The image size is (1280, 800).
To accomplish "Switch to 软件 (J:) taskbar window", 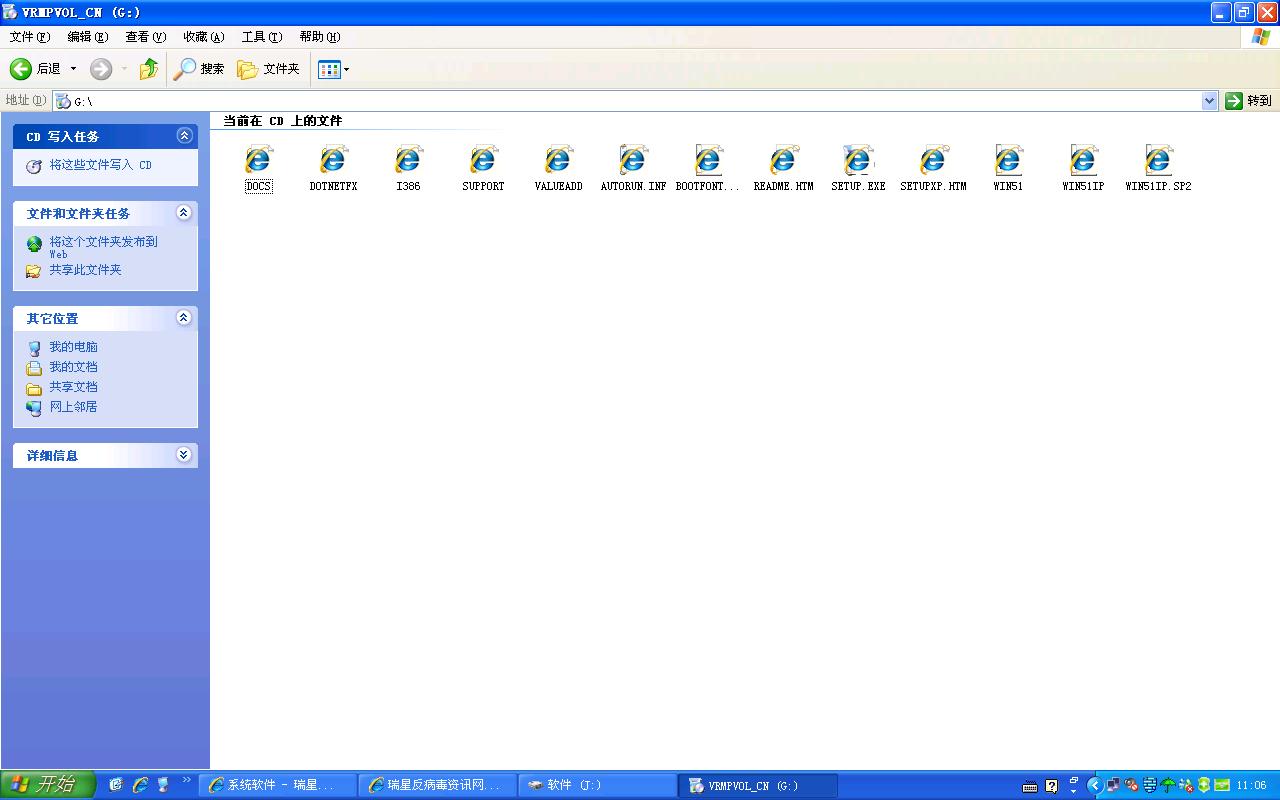I will click(598, 785).
